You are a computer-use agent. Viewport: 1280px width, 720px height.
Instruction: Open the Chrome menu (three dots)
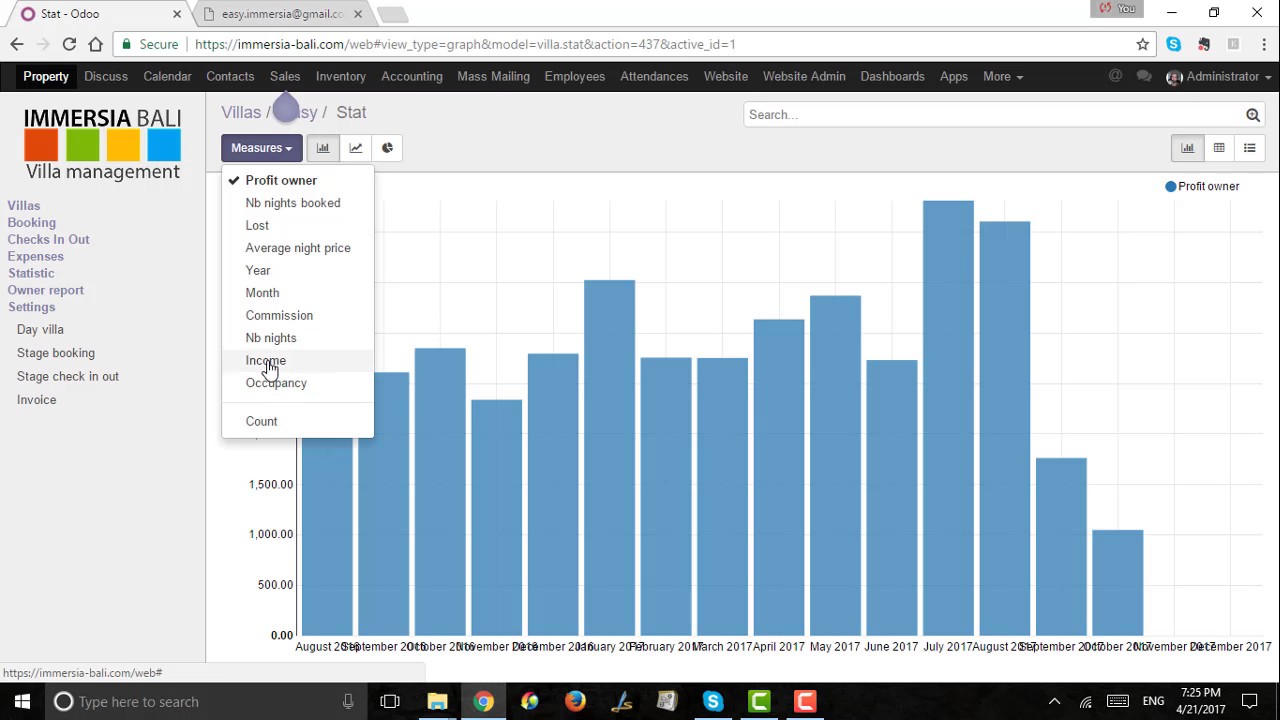tap(1264, 44)
